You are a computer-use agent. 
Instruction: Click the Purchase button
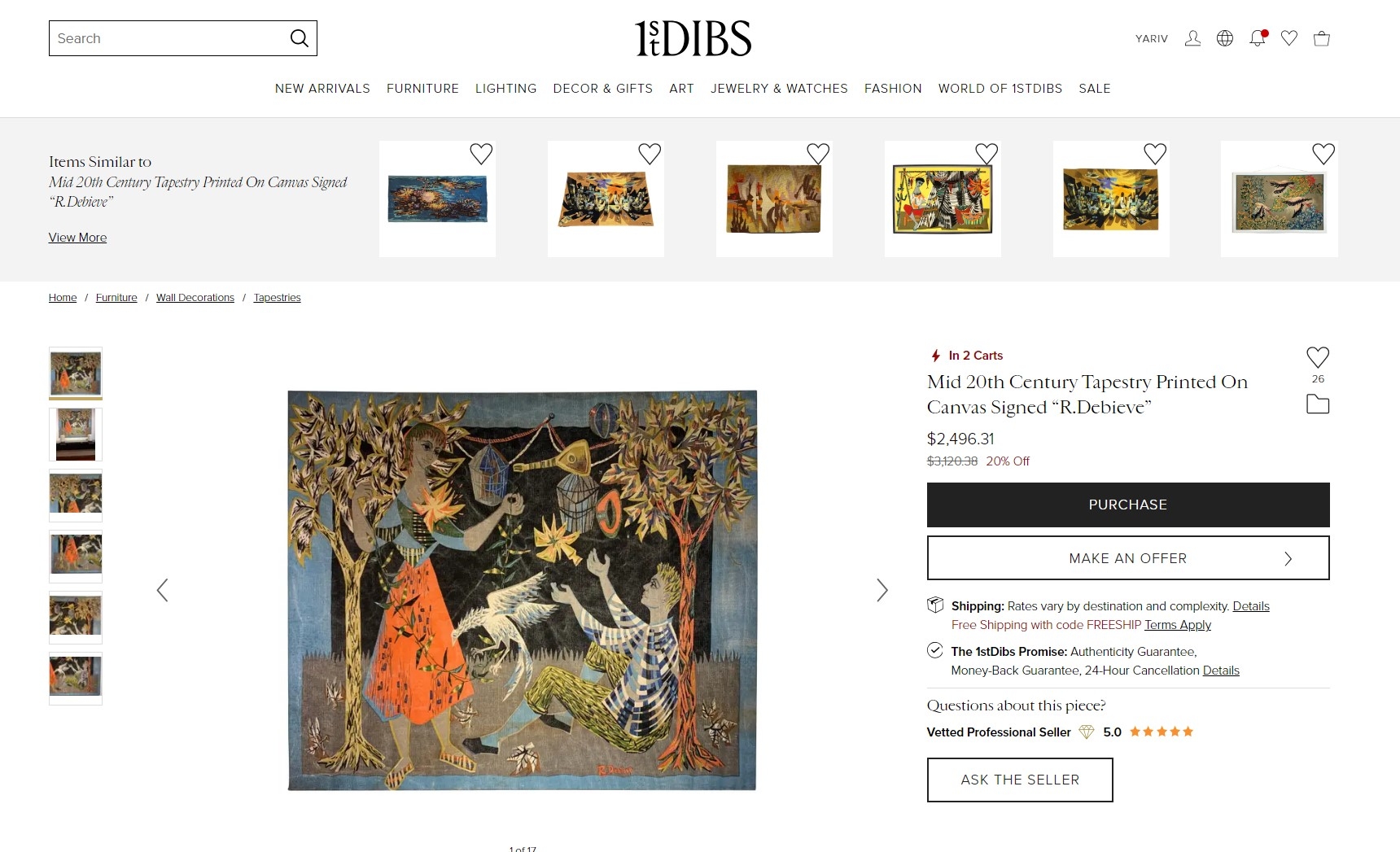coord(1128,505)
